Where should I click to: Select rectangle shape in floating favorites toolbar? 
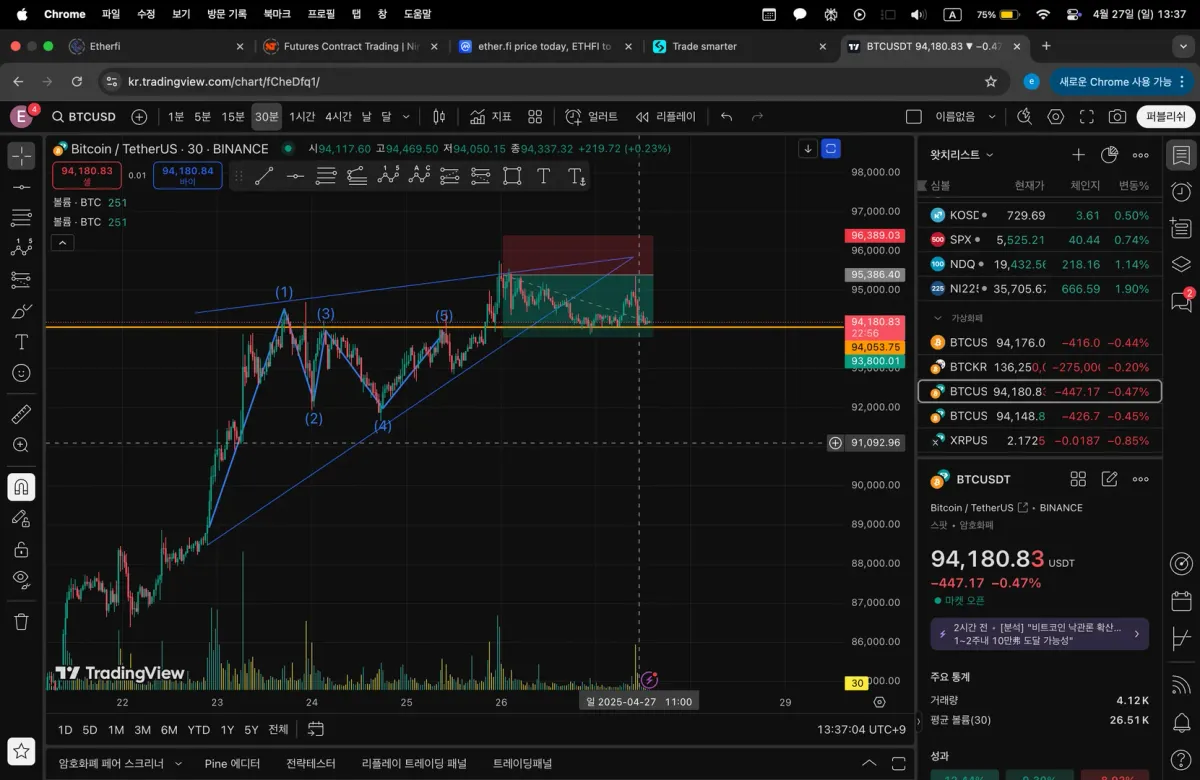click(512, 177)
